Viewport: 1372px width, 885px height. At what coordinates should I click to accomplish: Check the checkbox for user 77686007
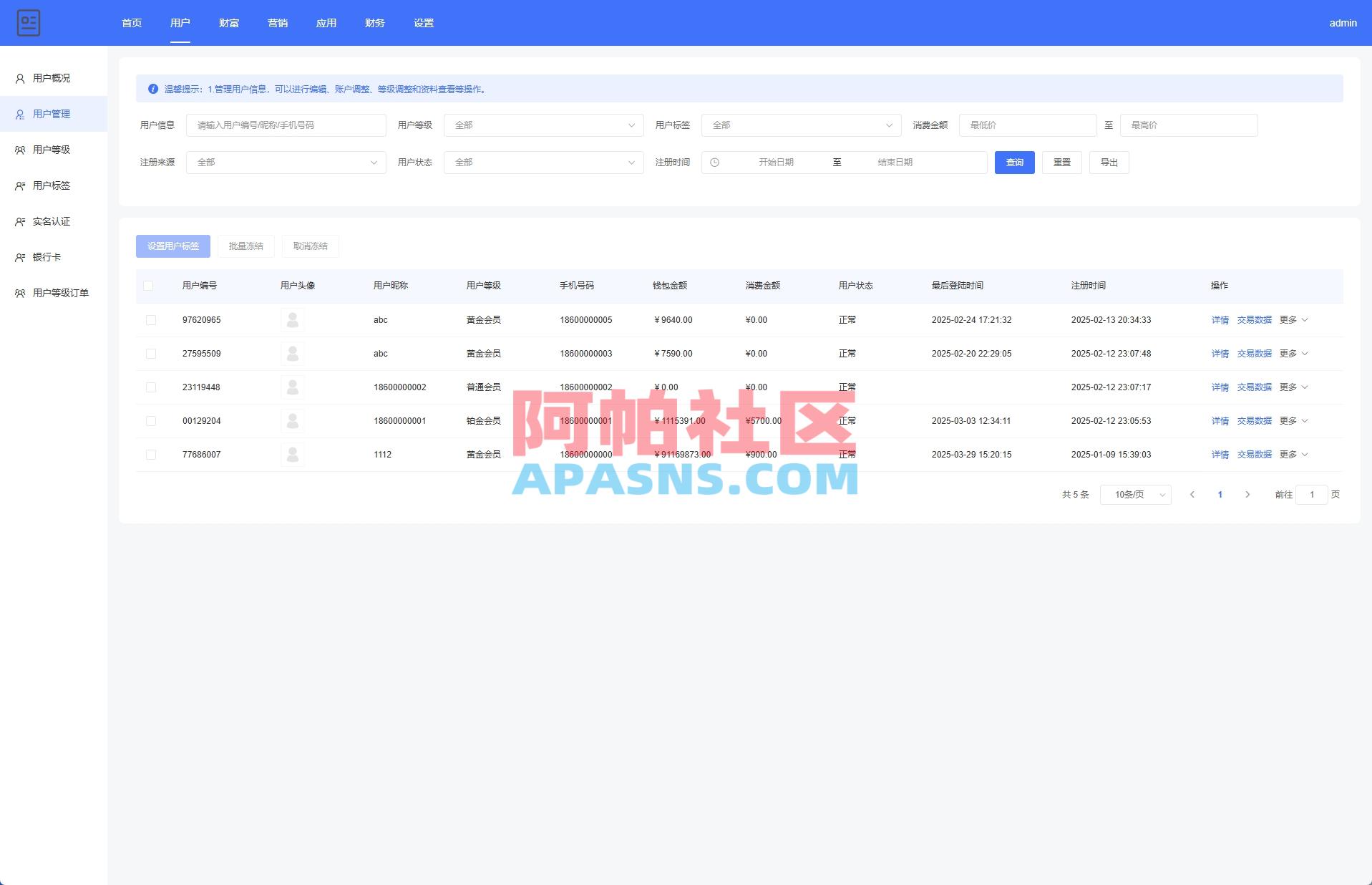coord(150,454)
